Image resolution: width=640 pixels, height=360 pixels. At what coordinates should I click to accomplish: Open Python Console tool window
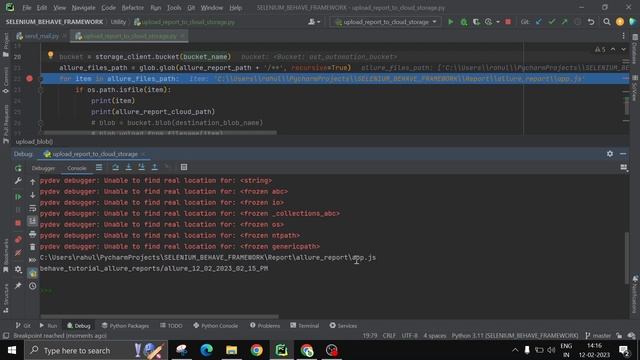click(x=215, y=325)
